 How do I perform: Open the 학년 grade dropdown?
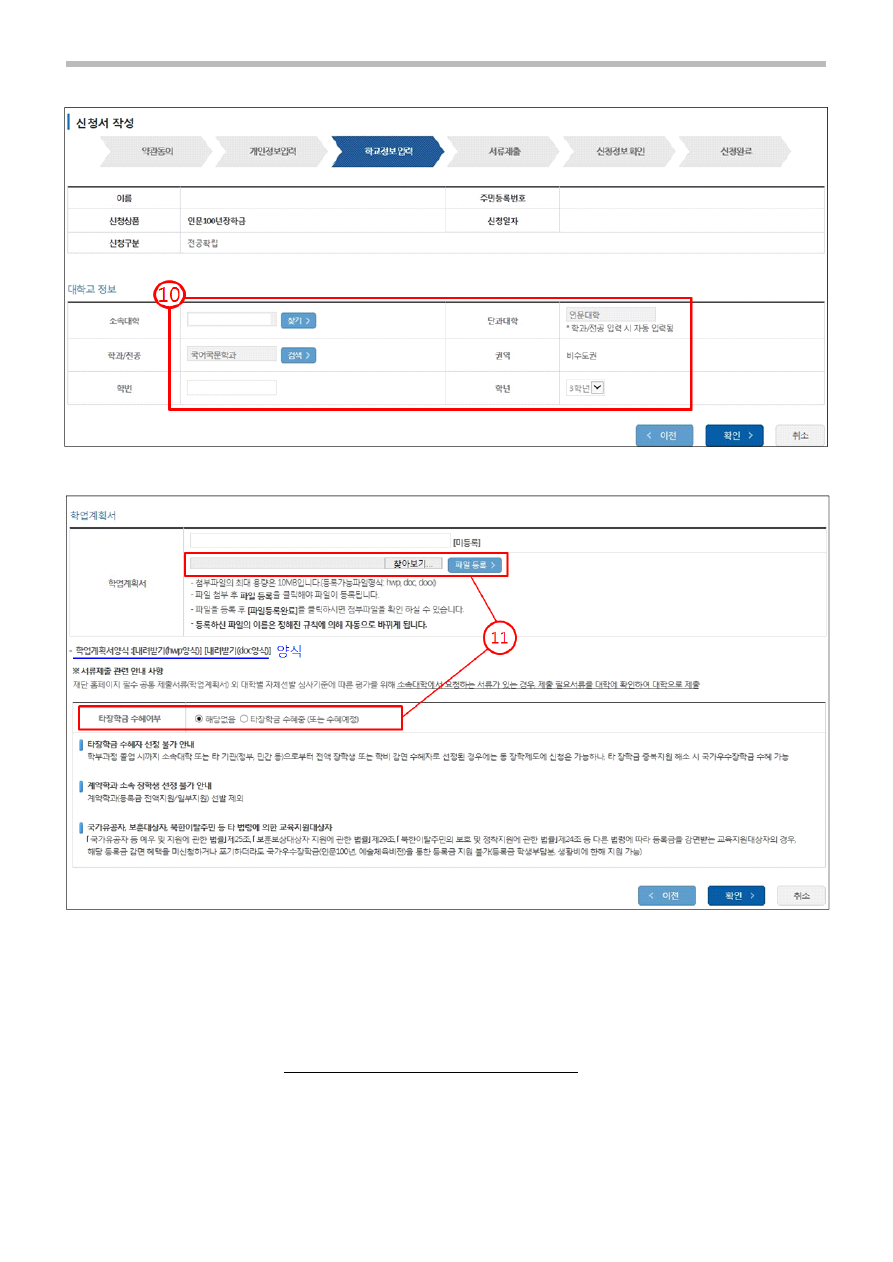click(597, 388)
